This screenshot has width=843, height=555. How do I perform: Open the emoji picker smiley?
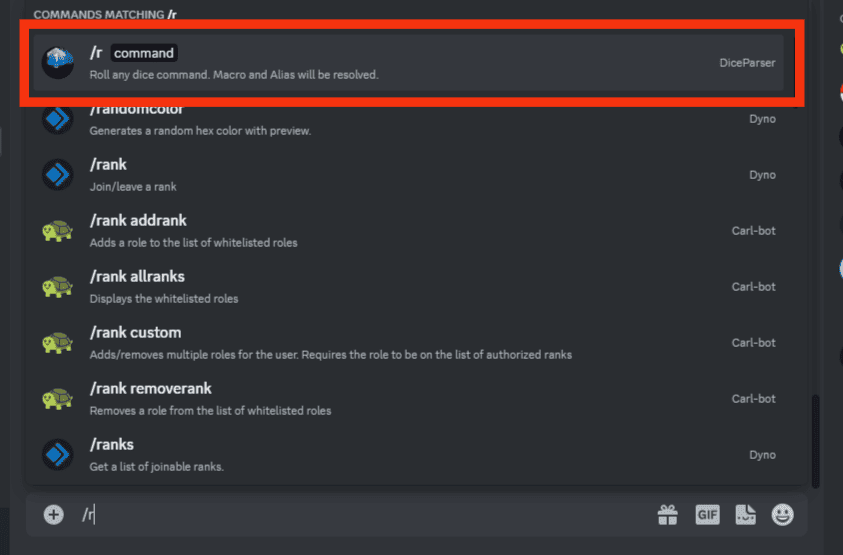[782, 515]
